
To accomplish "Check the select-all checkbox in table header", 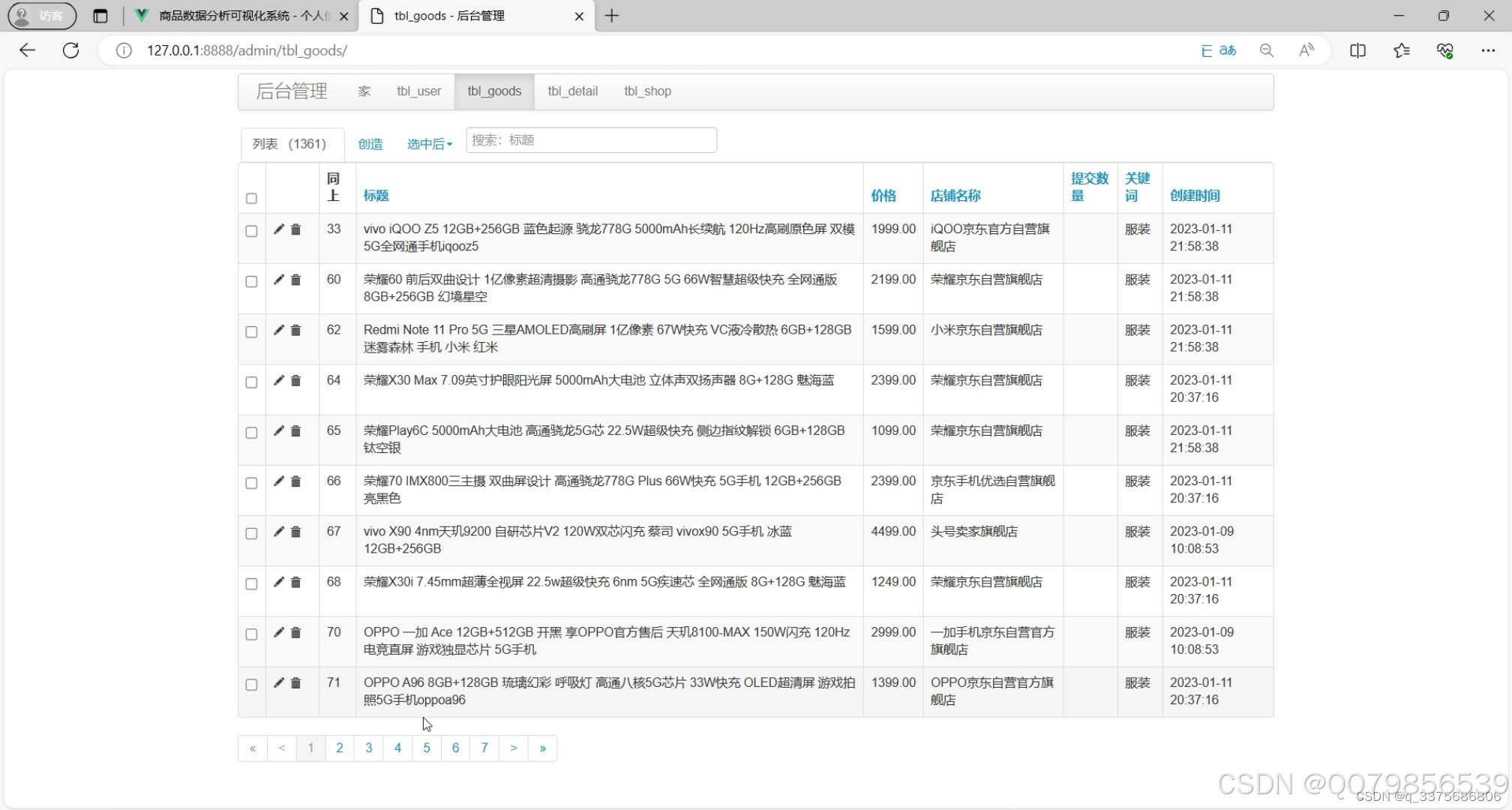I will (251, 198).
